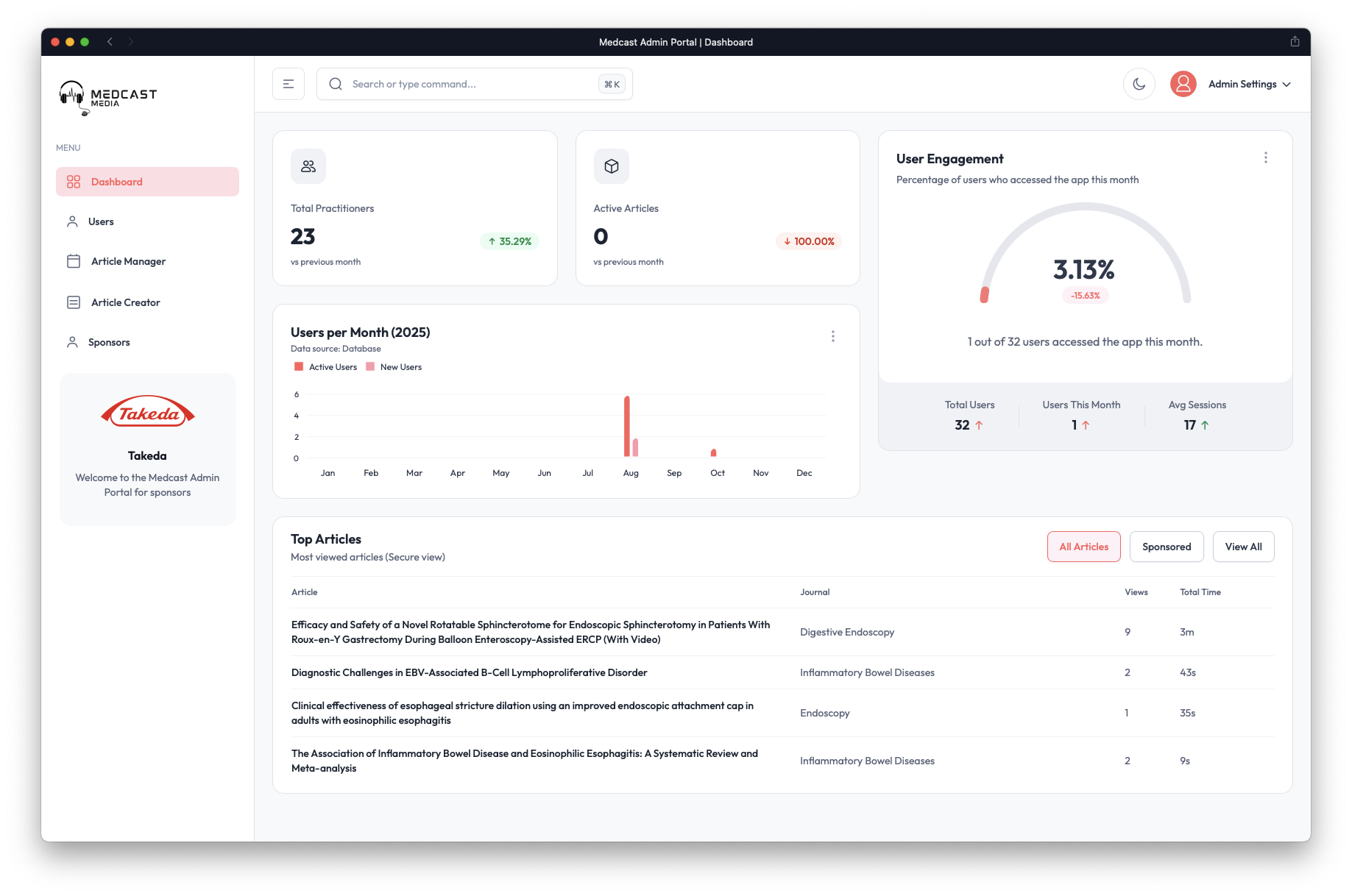
Task: Switch to the Sponsored articles filter
Action: pyautogui.click(x=1167, y=547)
